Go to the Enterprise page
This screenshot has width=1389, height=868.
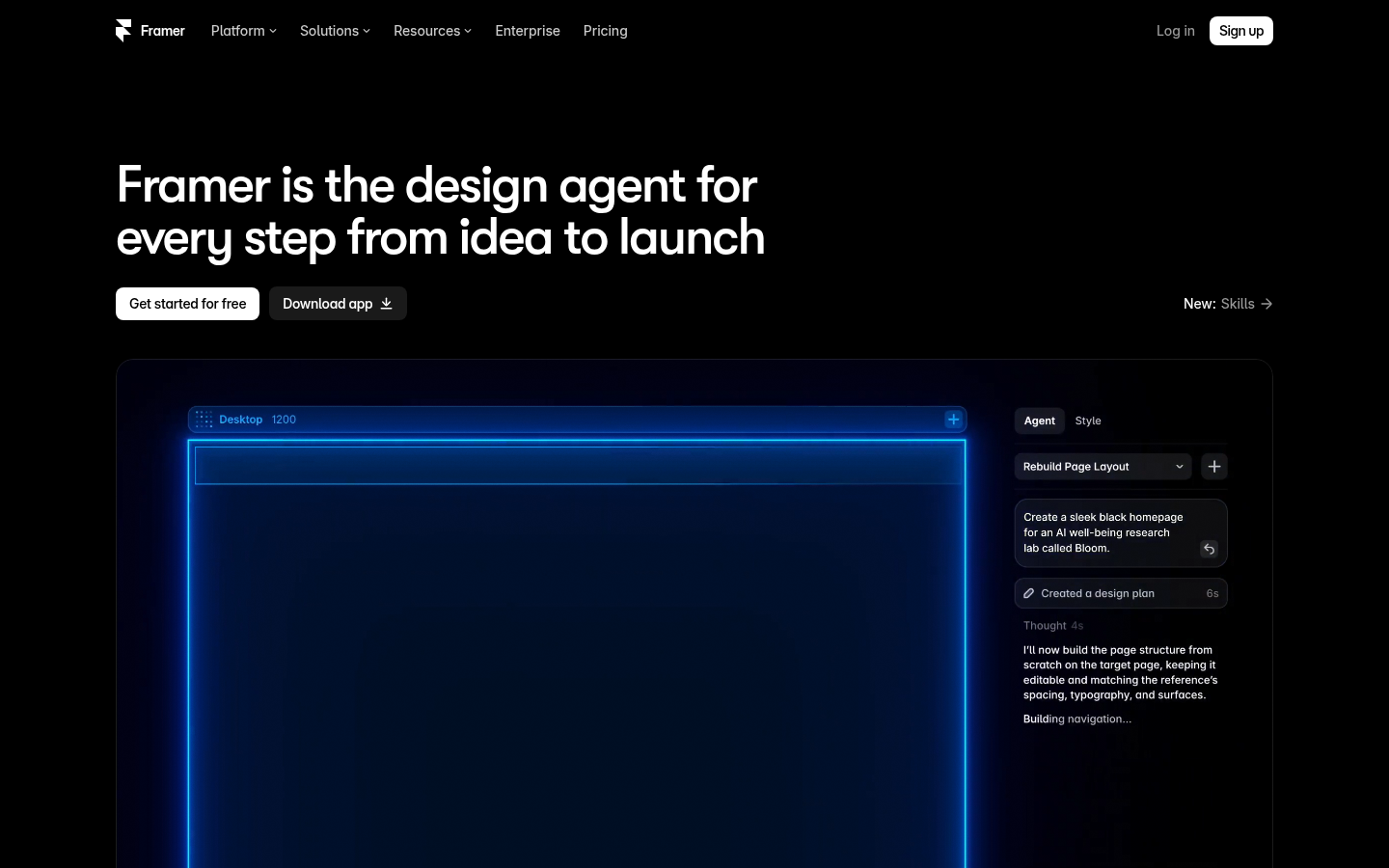[528, 31]
